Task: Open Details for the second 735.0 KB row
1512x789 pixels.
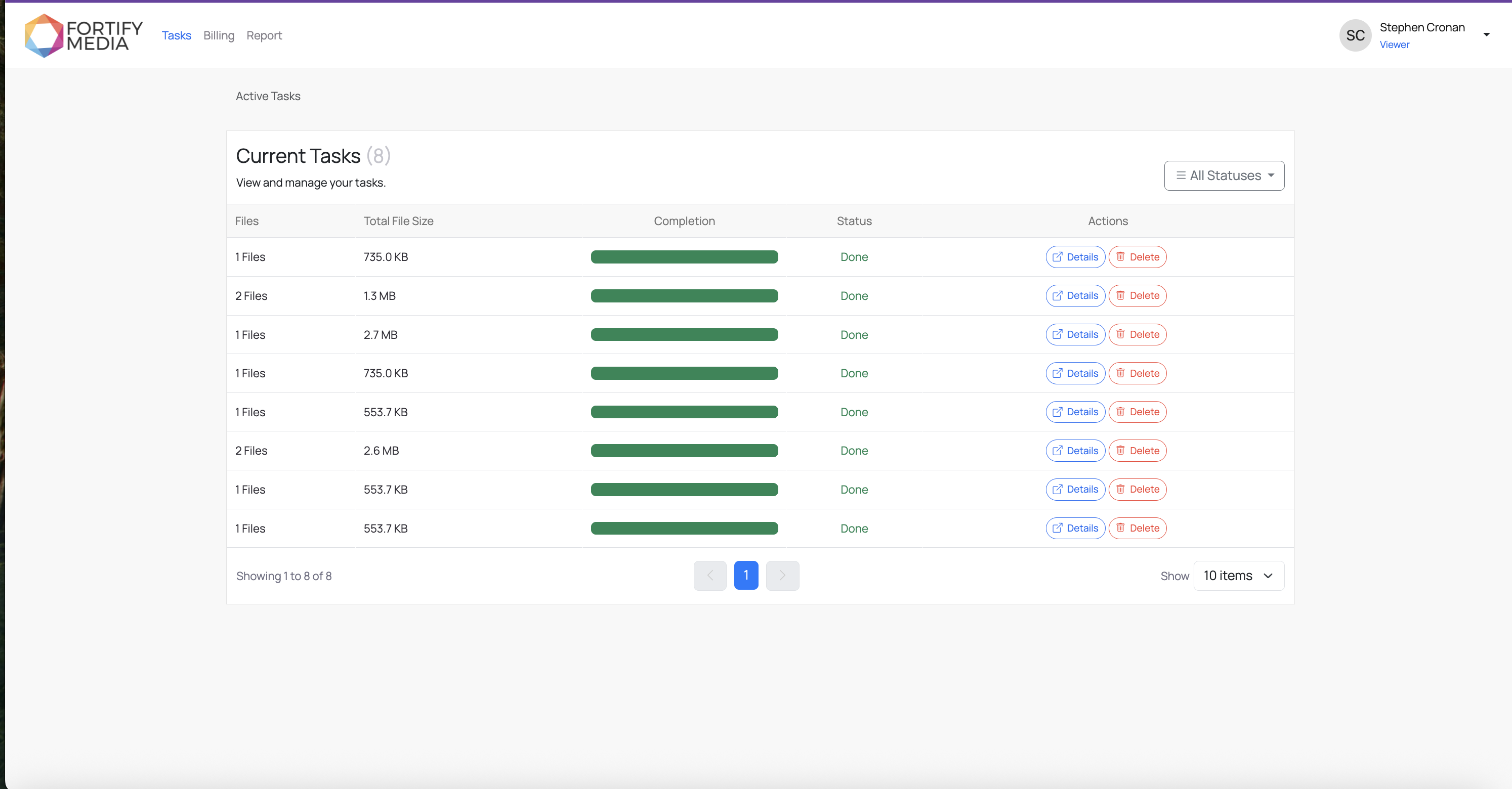Action: point(1075,373)
